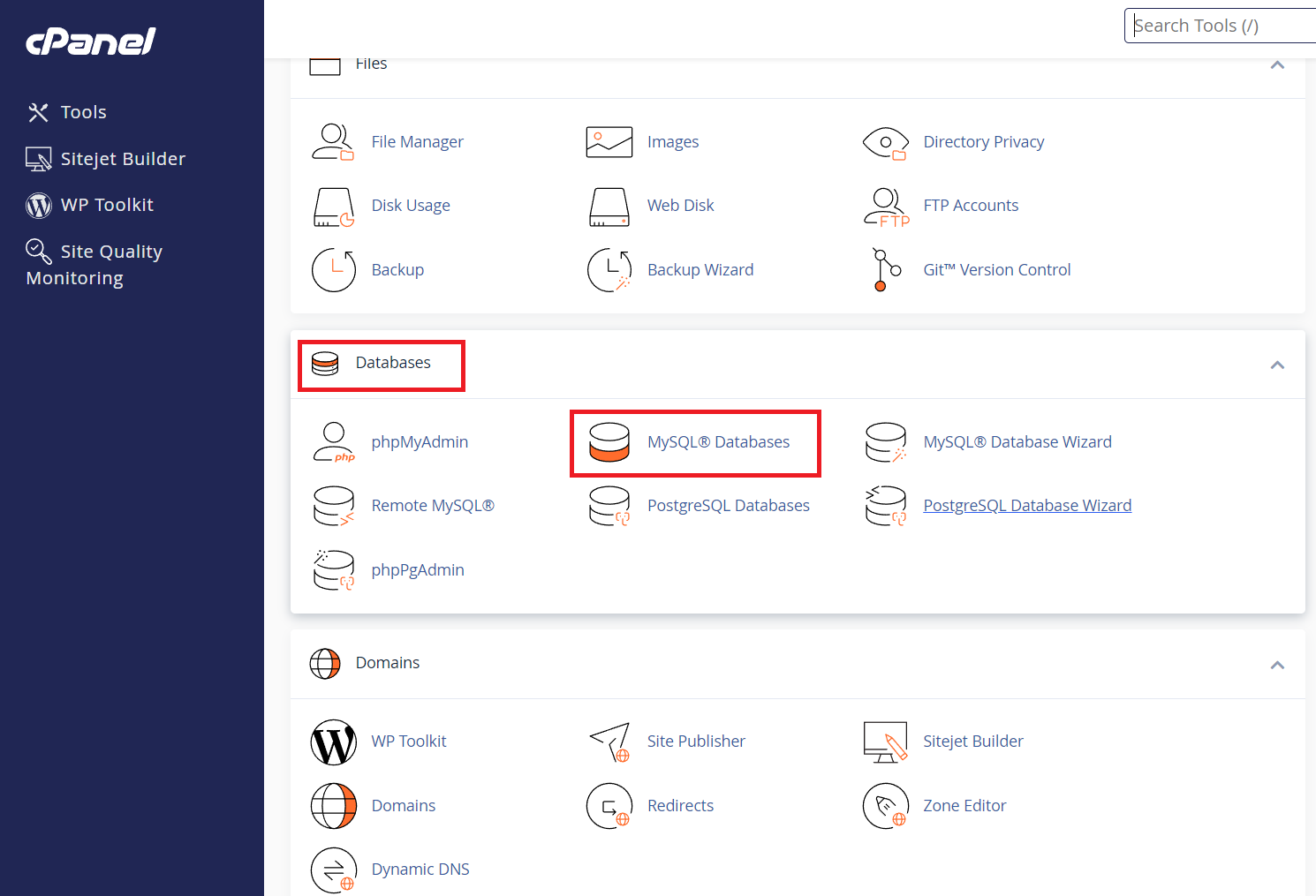Viewport: 1316px width, 896px height.
Task: Open the Disk Usage link
Action: [411, 206]
